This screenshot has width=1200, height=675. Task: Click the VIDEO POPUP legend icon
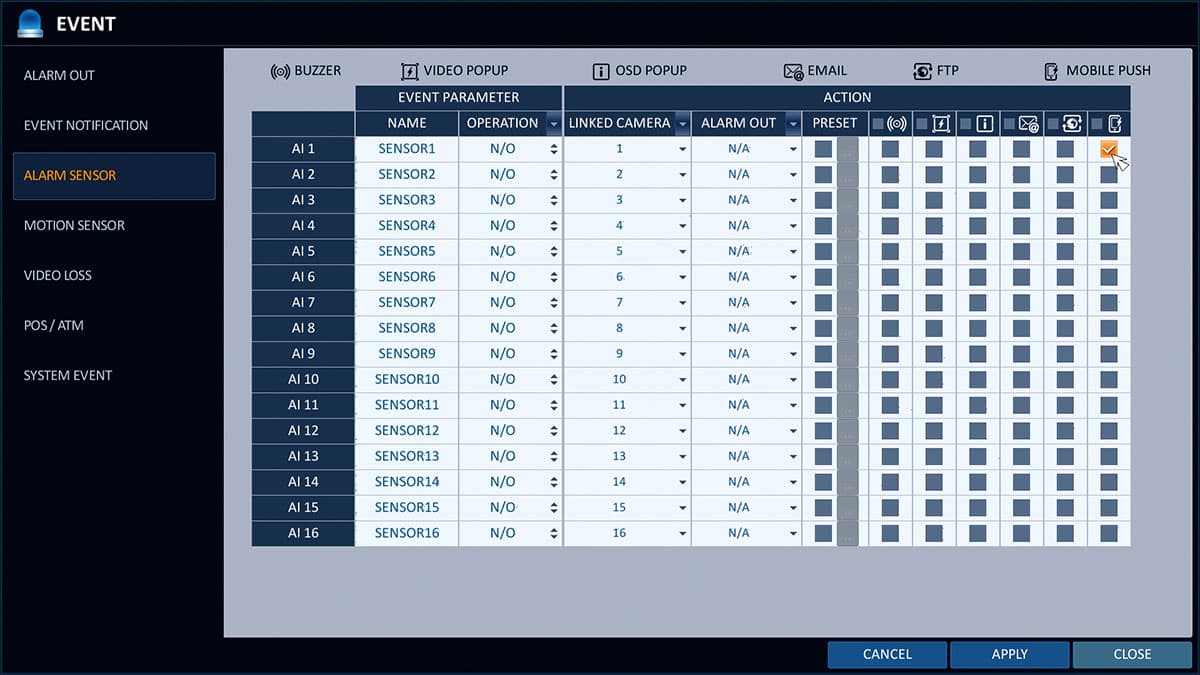(408, 71)
